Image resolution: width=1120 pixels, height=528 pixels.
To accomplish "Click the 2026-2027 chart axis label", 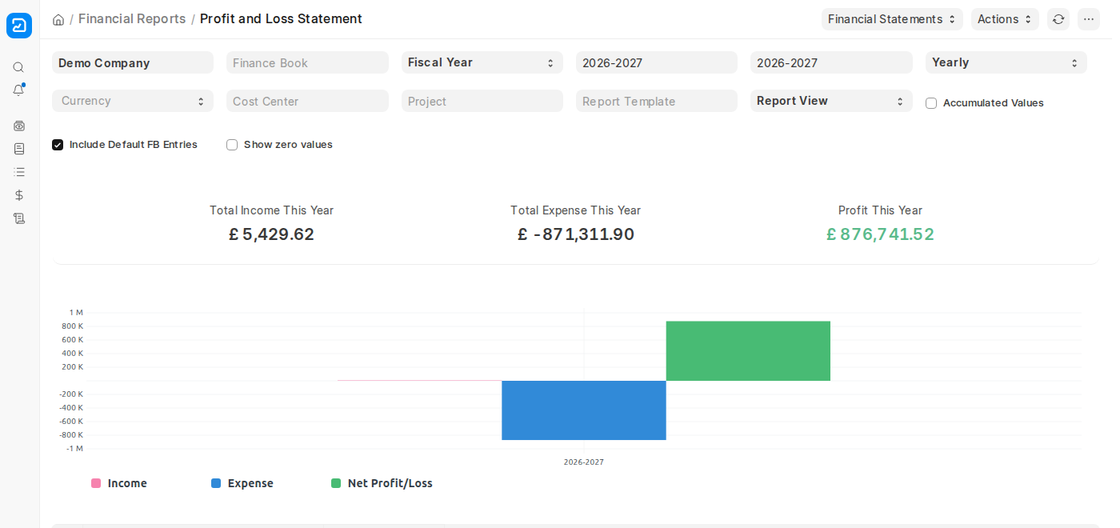I will [x=584, y=462].
